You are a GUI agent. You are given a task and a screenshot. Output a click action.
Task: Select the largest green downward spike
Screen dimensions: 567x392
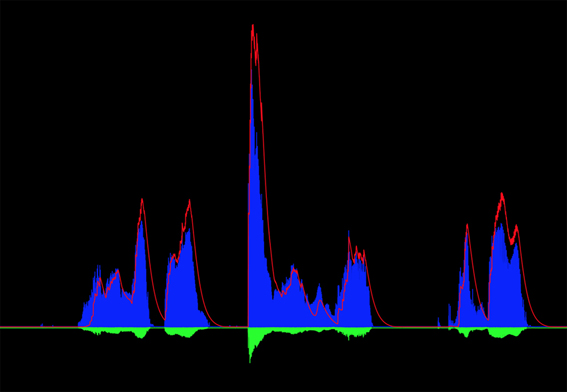[x=250, y=344]
